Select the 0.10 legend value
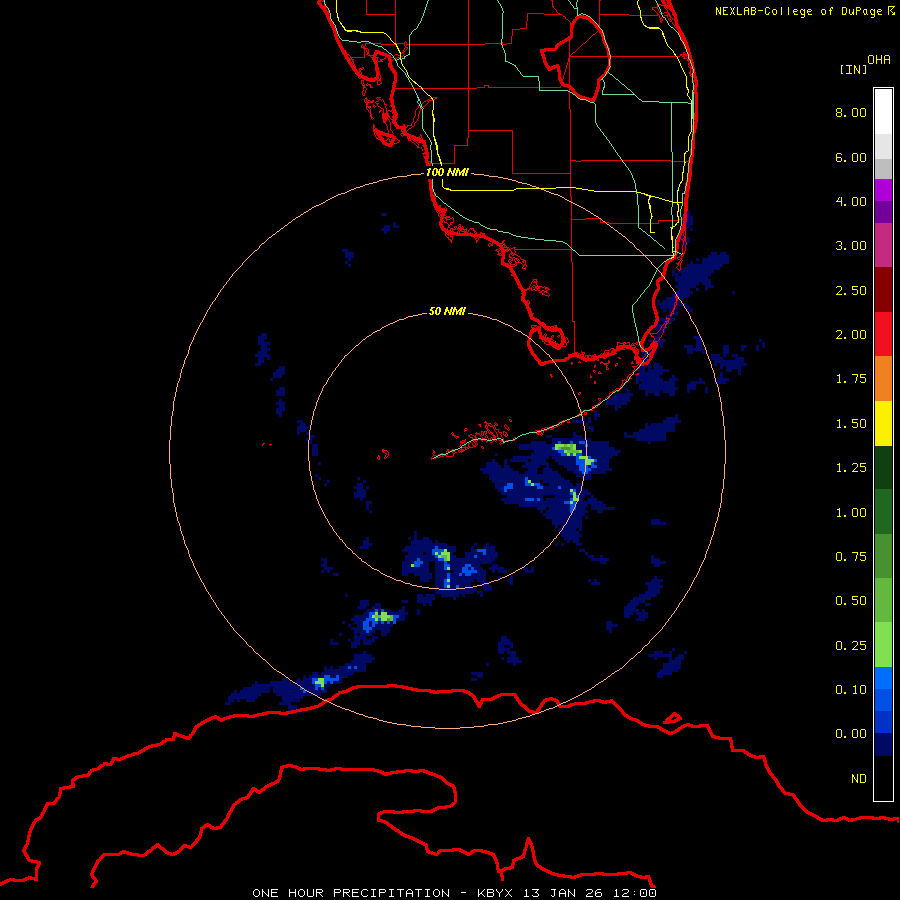Screen dimensions: 900x900 (851, 690)
